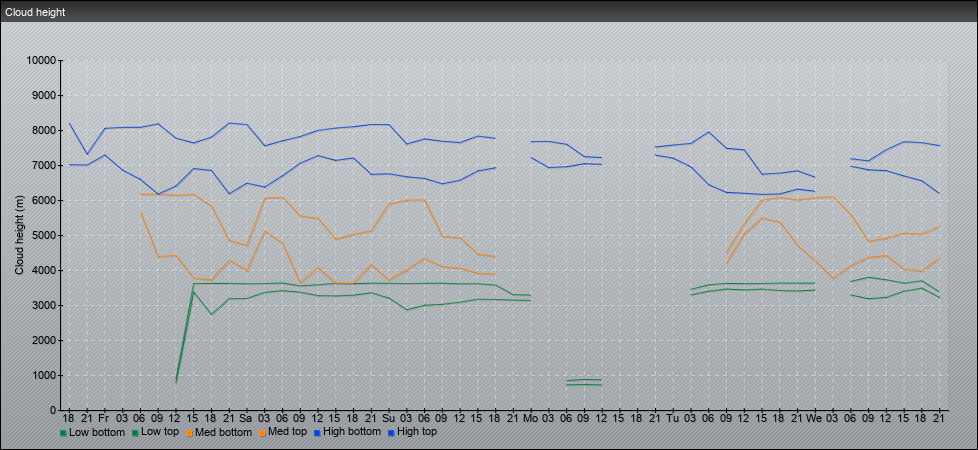978x450 pixels.
Task: Click the green Low bottom legend swatch
Action: point(63,433)
